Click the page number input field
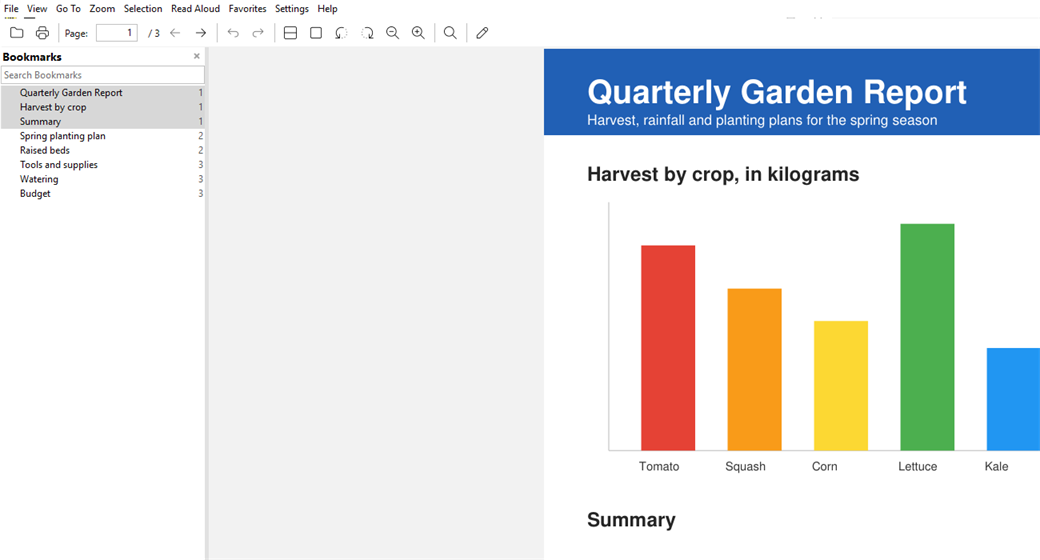Viewport: 1040px width, 560px height. [117, 33]
